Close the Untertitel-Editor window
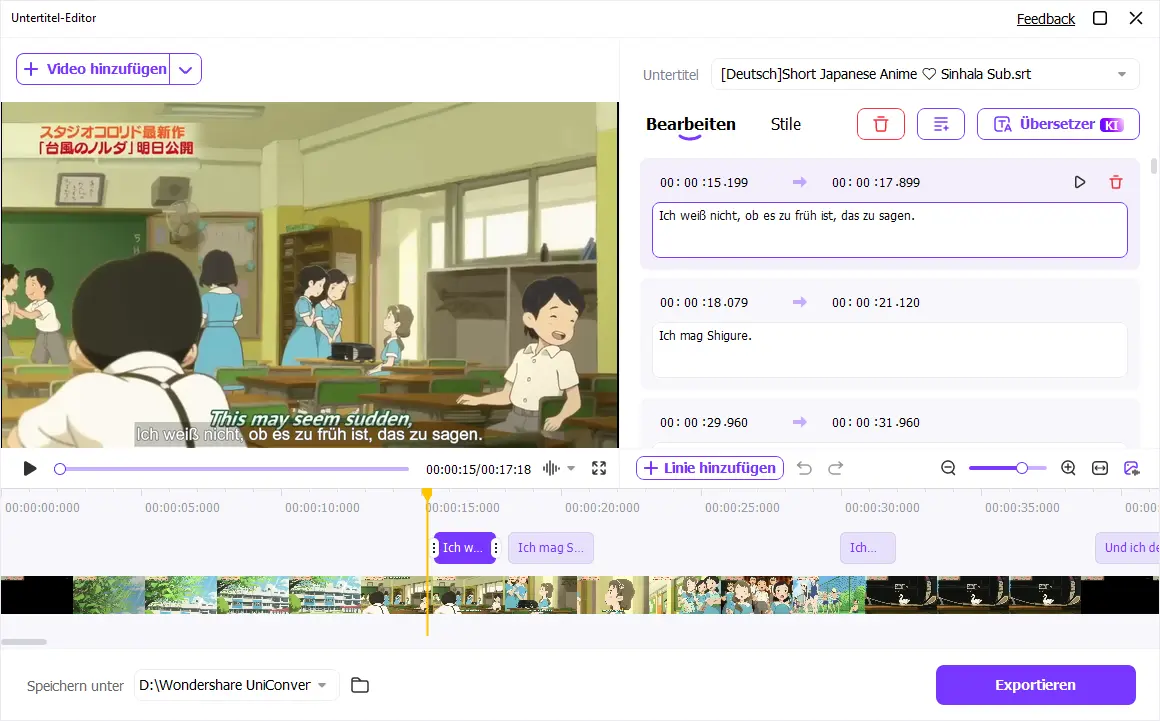Viewport: 1160px width, 721px height. pos(1136,18)
